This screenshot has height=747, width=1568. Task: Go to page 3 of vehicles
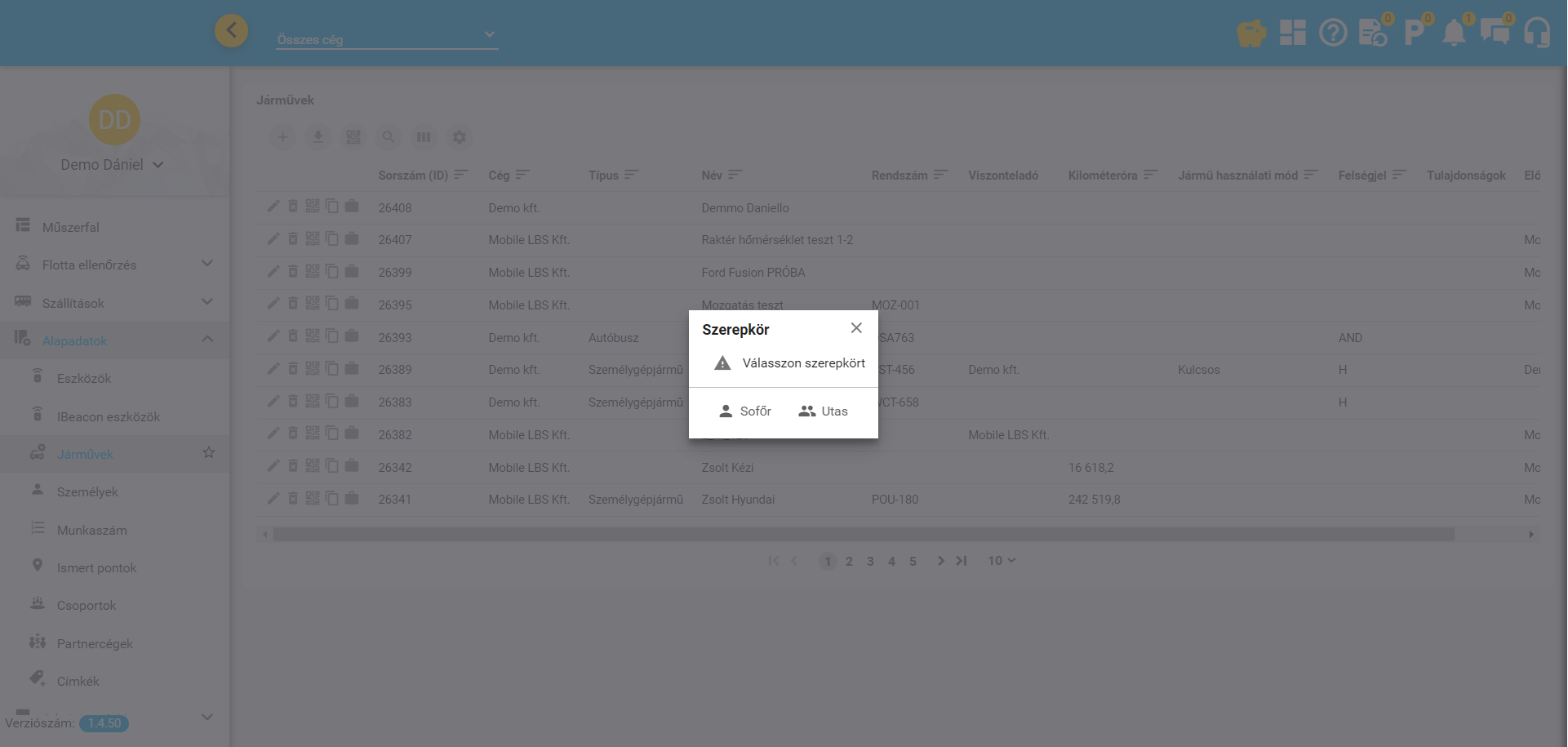870,562
